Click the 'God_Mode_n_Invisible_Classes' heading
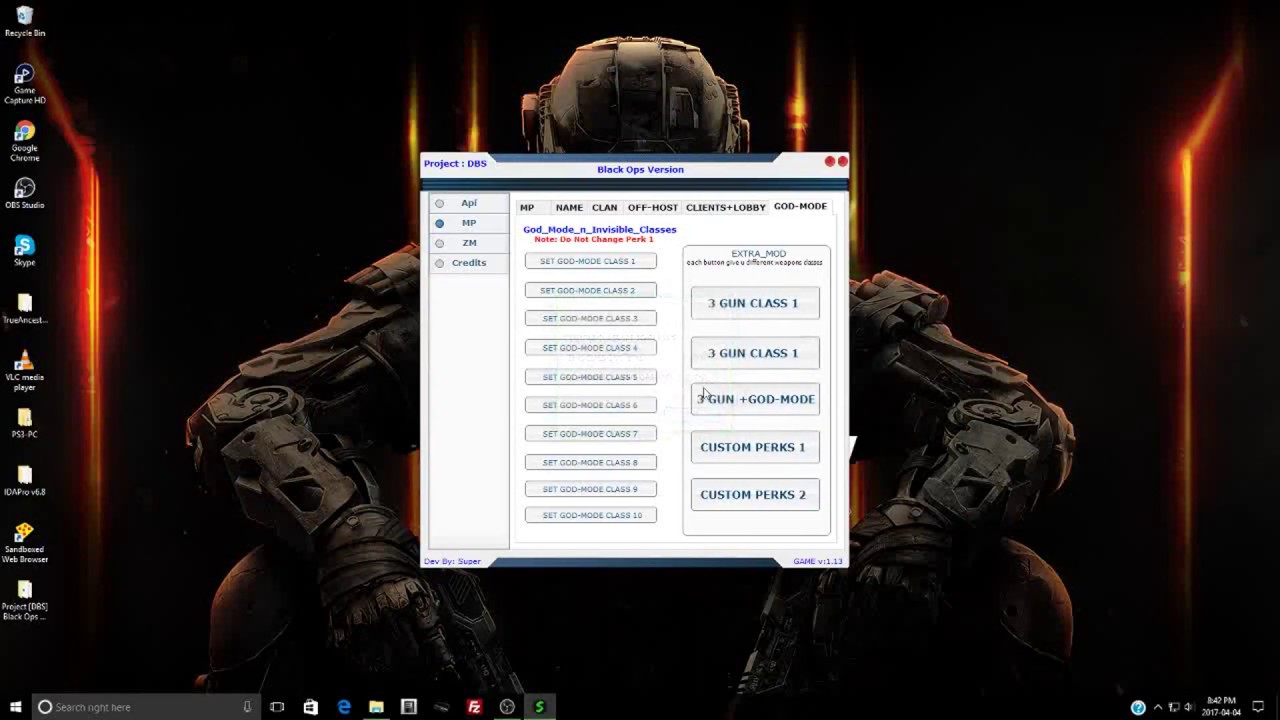 tap(600, 229)
